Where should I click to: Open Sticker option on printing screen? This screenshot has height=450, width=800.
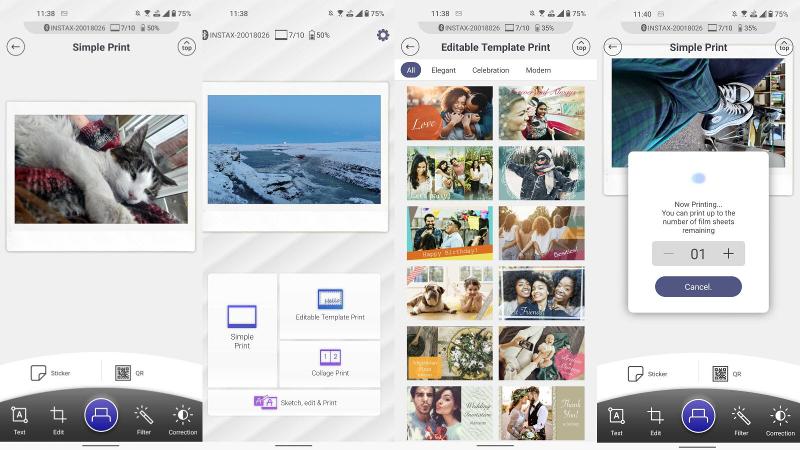point(647,373)
